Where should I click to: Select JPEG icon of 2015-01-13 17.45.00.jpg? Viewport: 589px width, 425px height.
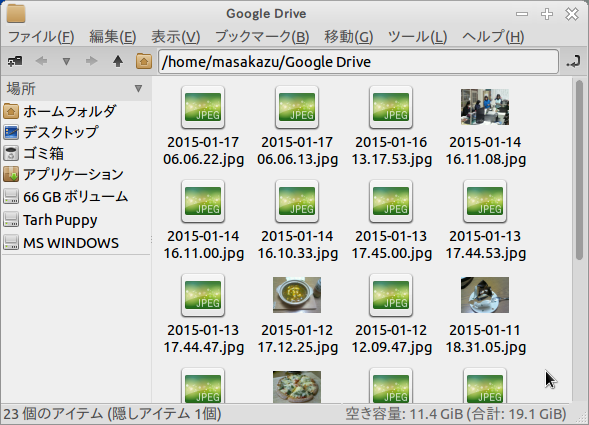tap(391, 201)
